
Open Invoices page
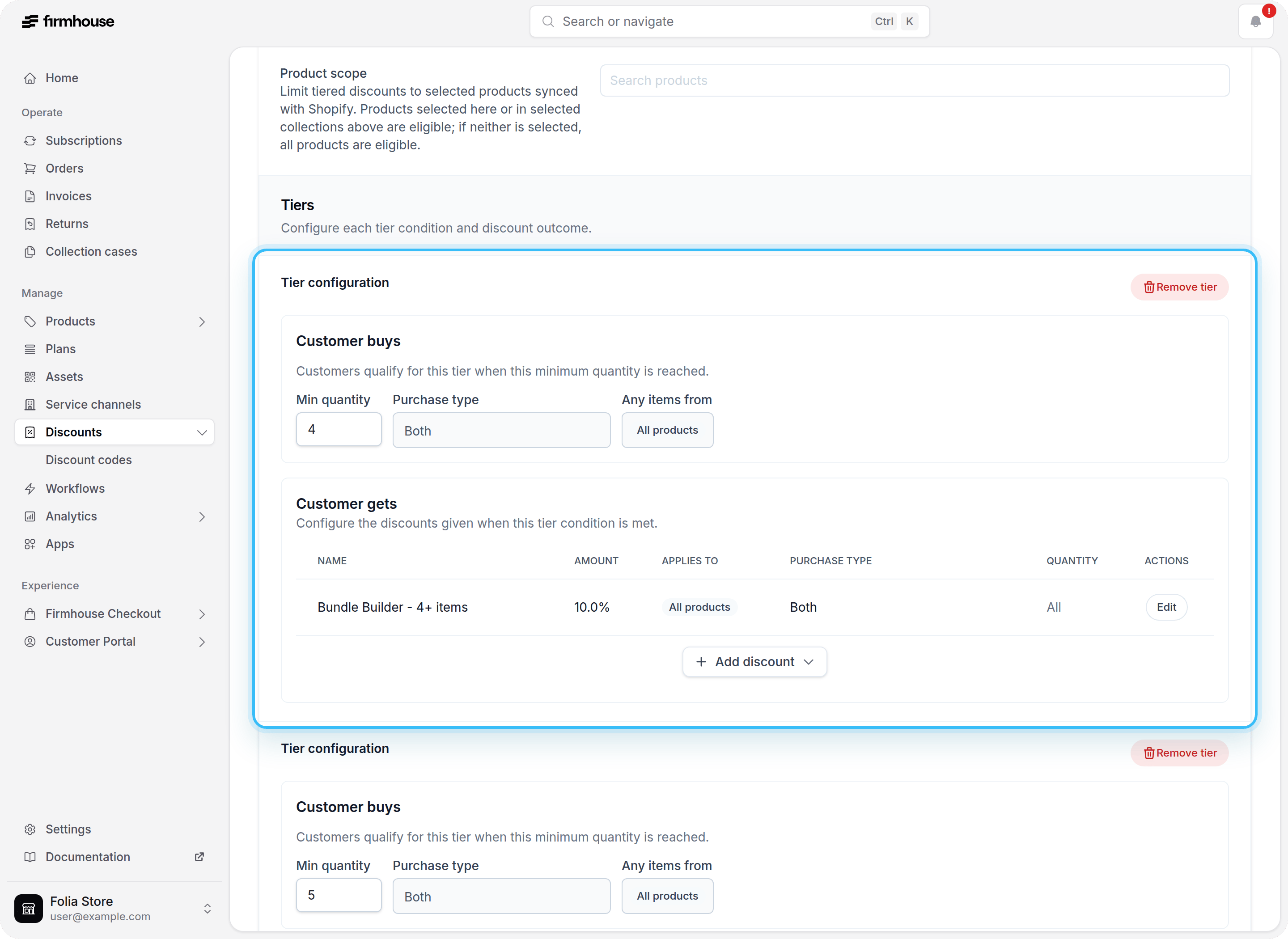coord(114,196)
